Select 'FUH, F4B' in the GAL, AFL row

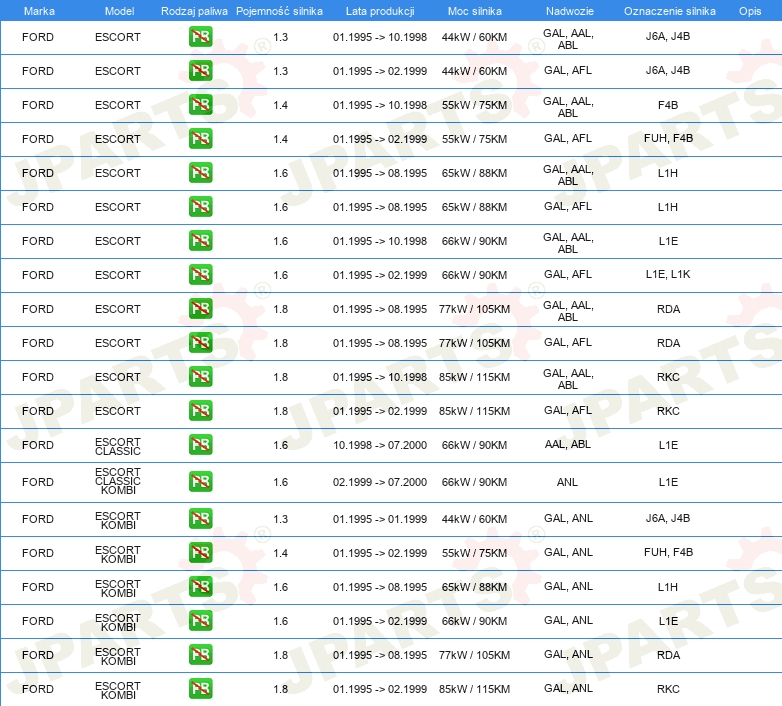point(668,138)
